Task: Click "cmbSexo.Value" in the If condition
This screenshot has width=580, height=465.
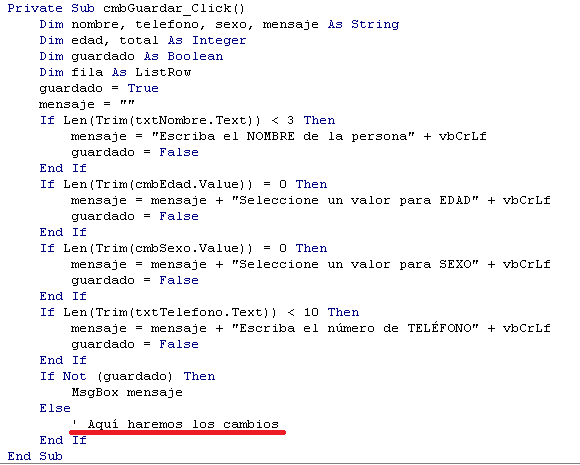Action: [x=187, y=248]
